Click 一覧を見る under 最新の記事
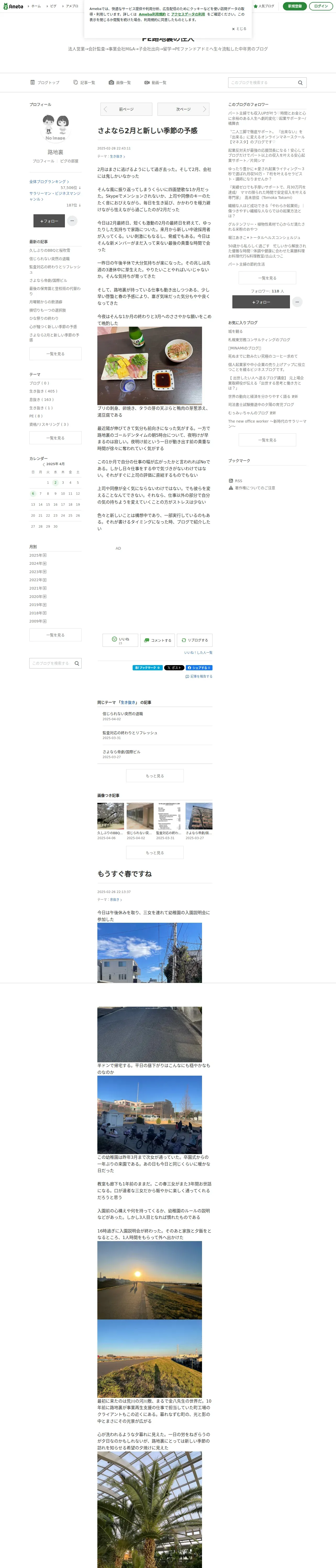The height and width of the screenshot is (1568, 336). click(55, 354)
